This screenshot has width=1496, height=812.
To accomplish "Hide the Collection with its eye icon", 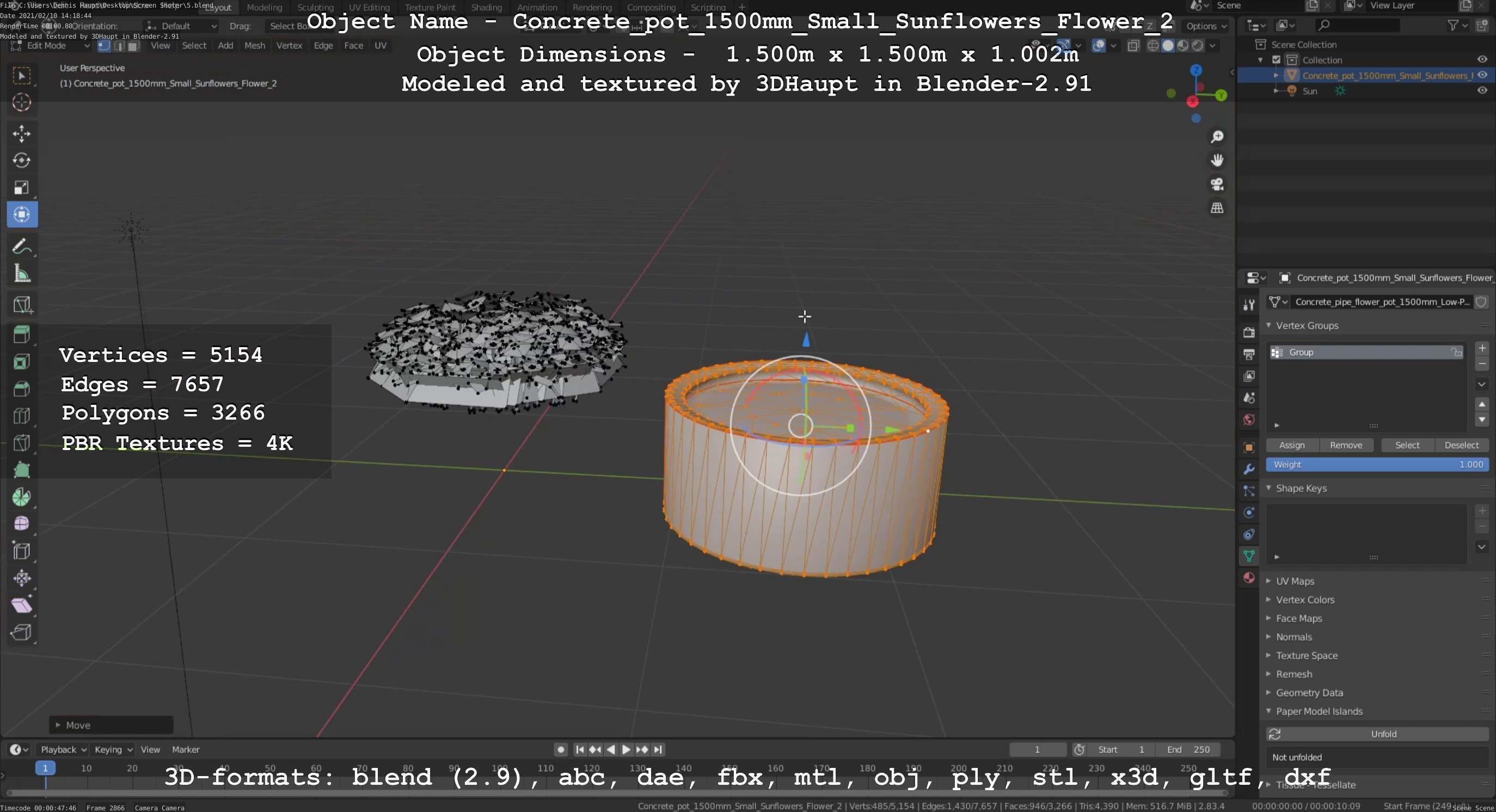I will pyautogui.click(x=1482, y=60).
